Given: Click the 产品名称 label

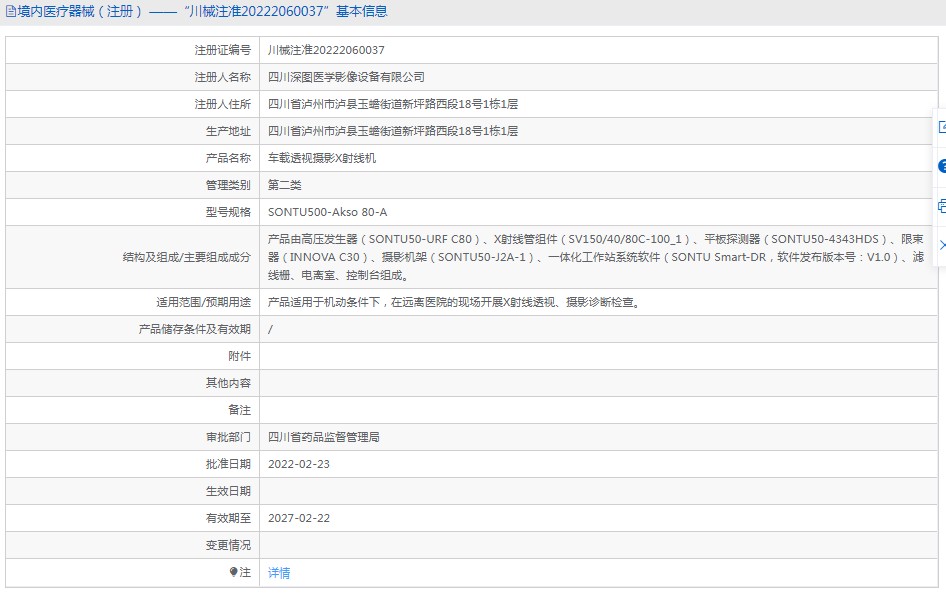Looking at the screenshot, I should tap(228, 158).
